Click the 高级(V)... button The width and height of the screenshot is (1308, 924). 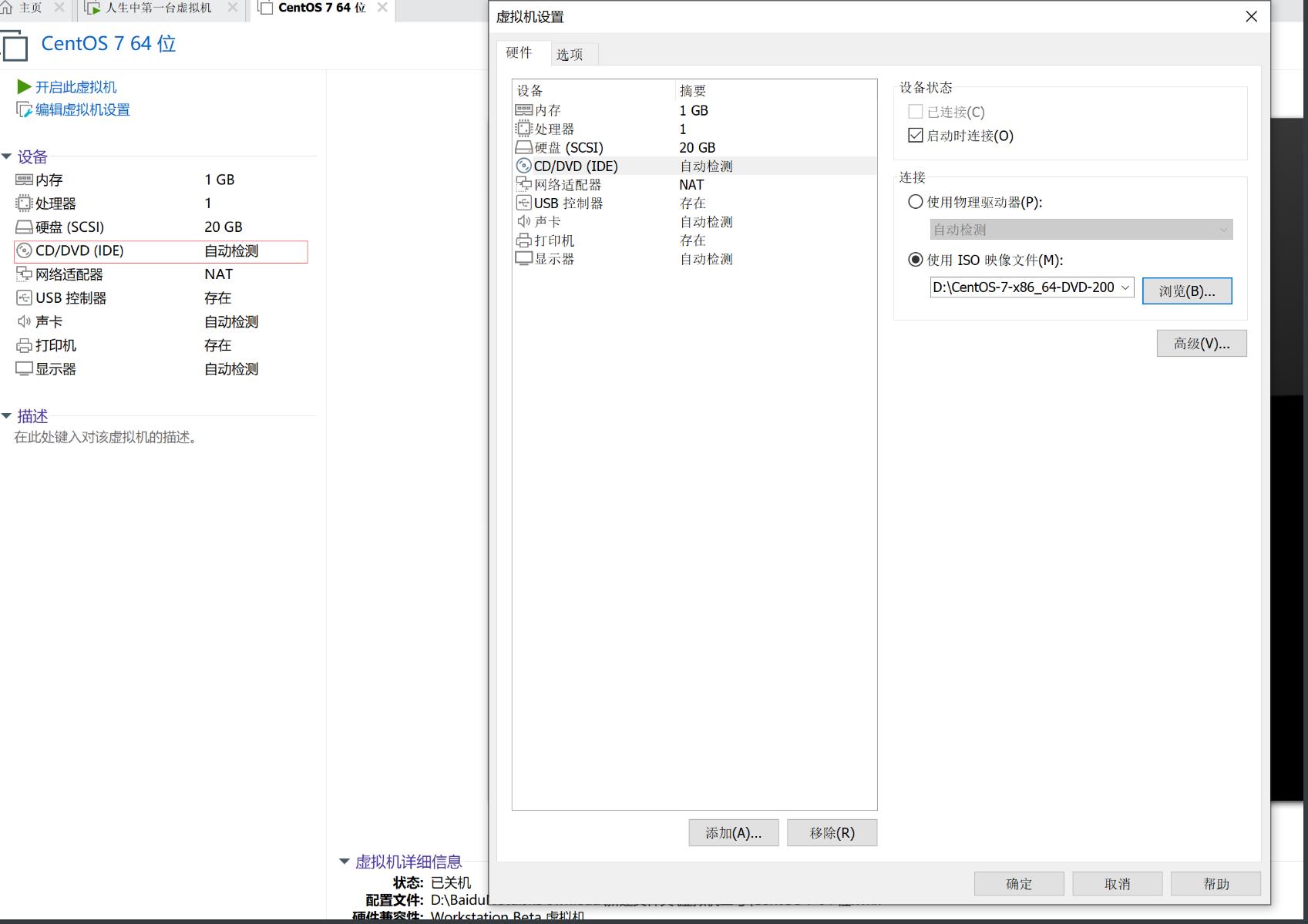(x=1202, y=344)
